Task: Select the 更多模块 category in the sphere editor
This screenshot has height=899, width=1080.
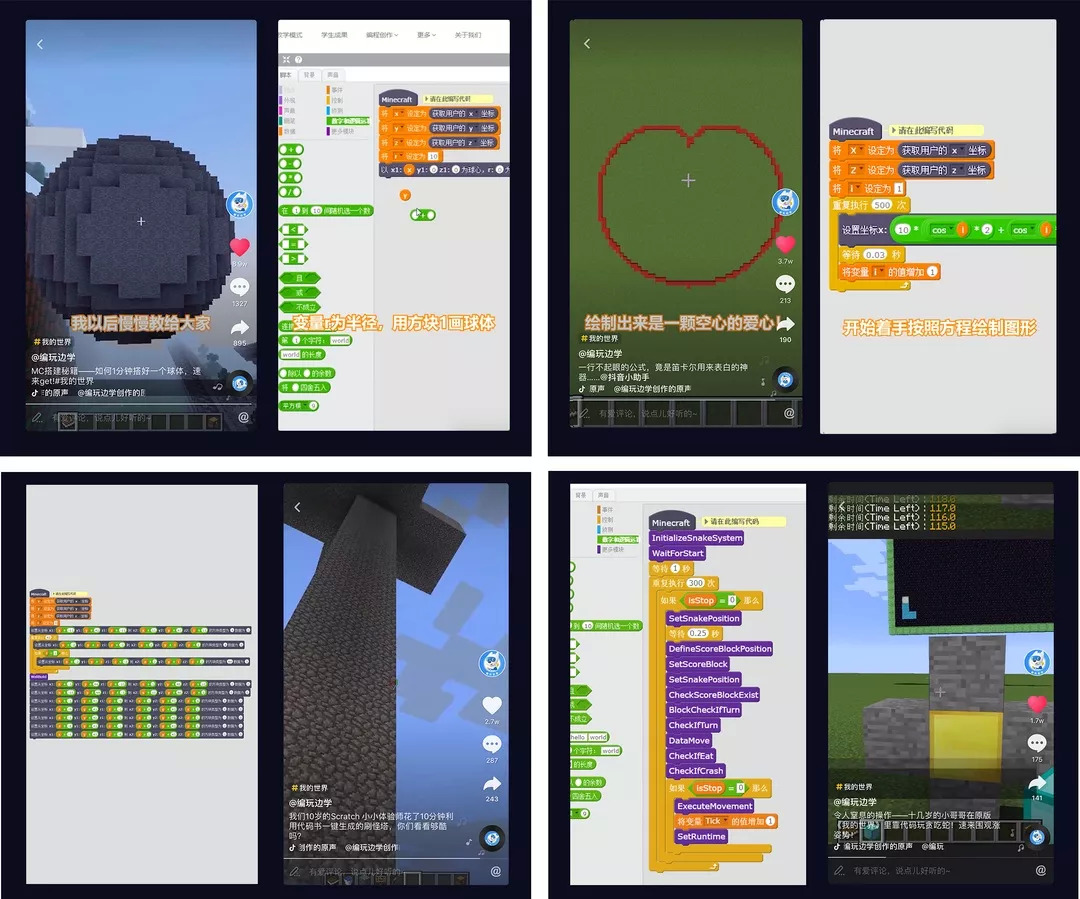Action: (x=341, y=132)
